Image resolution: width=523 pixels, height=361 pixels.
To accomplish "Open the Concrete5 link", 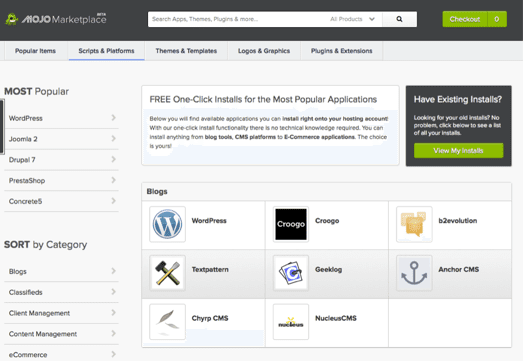I will click(25, 201).
